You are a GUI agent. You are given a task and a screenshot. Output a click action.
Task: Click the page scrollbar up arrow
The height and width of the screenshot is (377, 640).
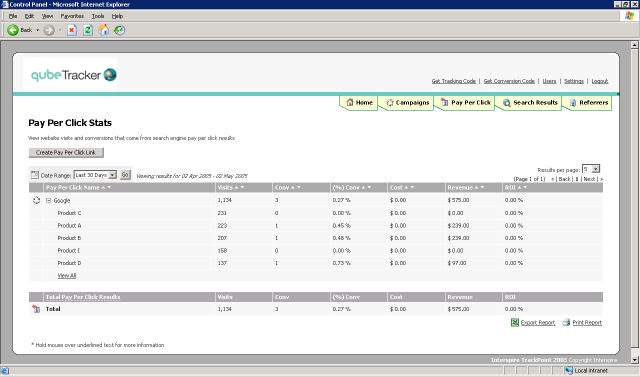tap(635, 44)
